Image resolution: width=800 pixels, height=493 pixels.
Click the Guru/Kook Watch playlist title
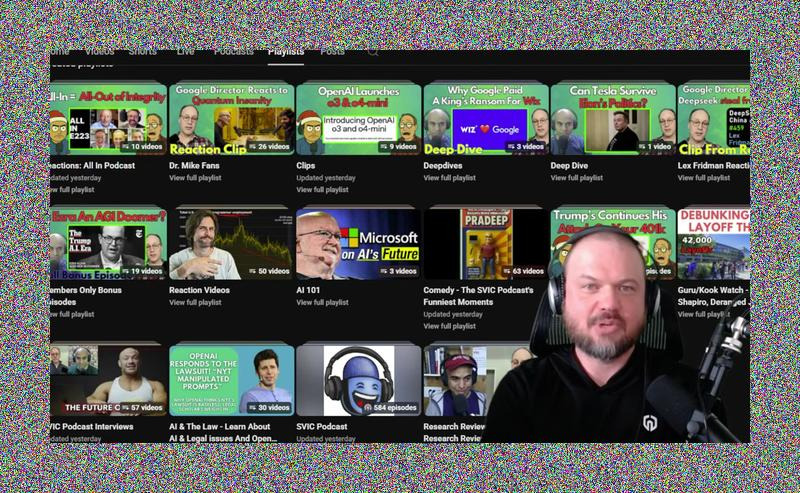click(713, 296)
